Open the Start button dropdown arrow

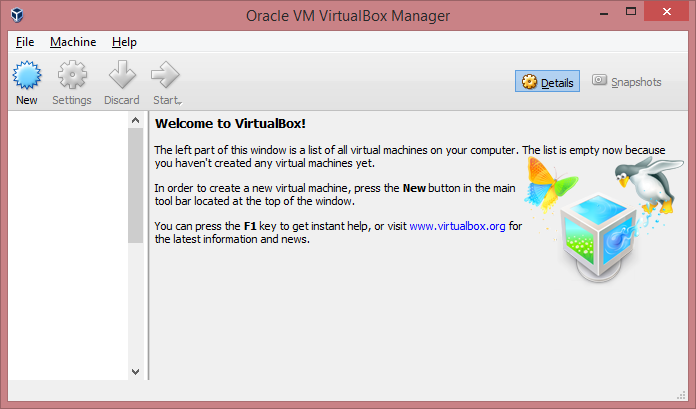pyautogui.click(x=180, y=103)
